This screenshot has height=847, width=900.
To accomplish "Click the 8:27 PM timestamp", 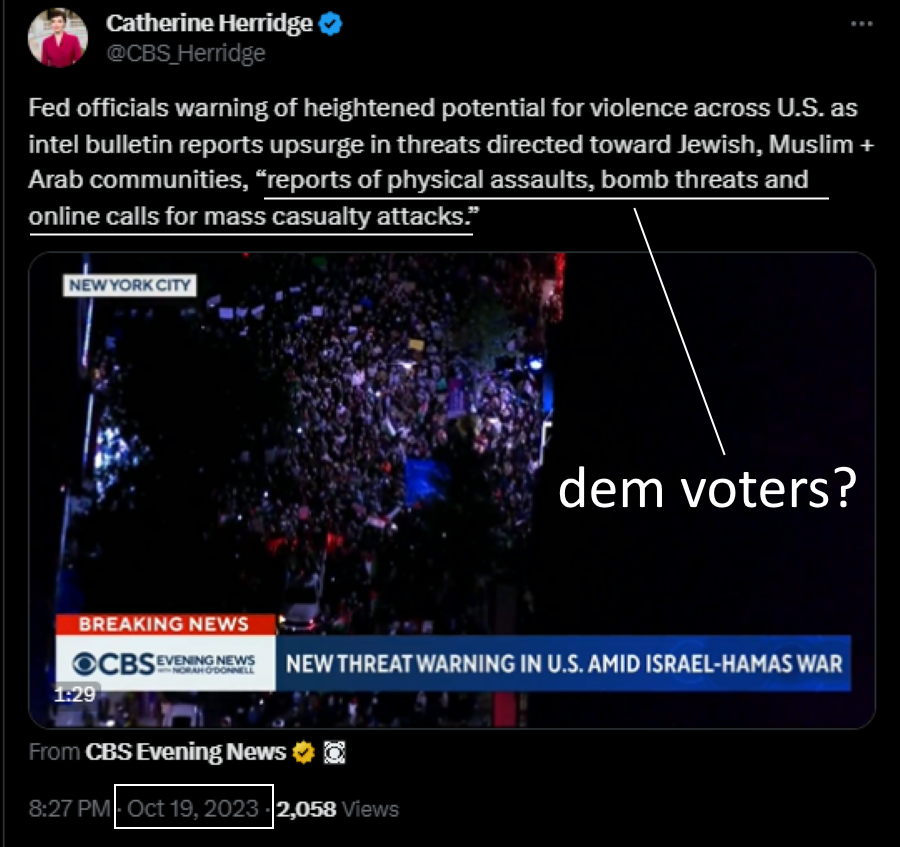I will tap(69, 809).
